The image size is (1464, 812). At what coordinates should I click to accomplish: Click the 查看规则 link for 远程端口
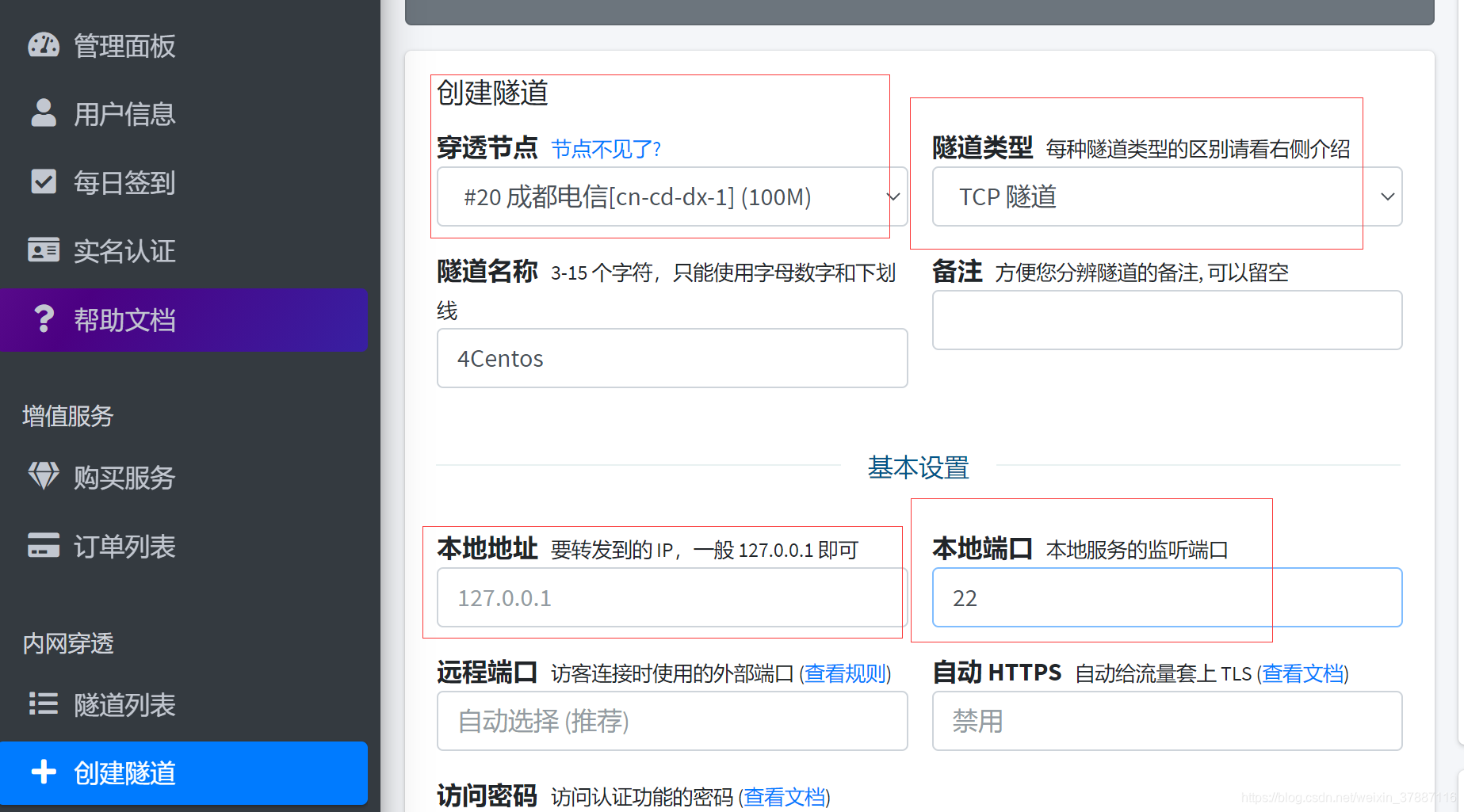(846, 673)
